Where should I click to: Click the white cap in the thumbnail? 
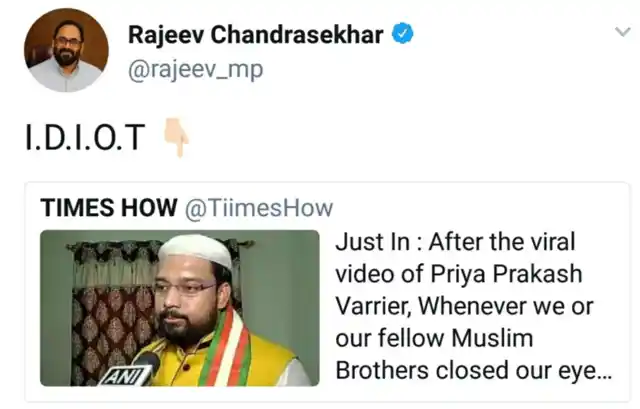coord(195,251)
